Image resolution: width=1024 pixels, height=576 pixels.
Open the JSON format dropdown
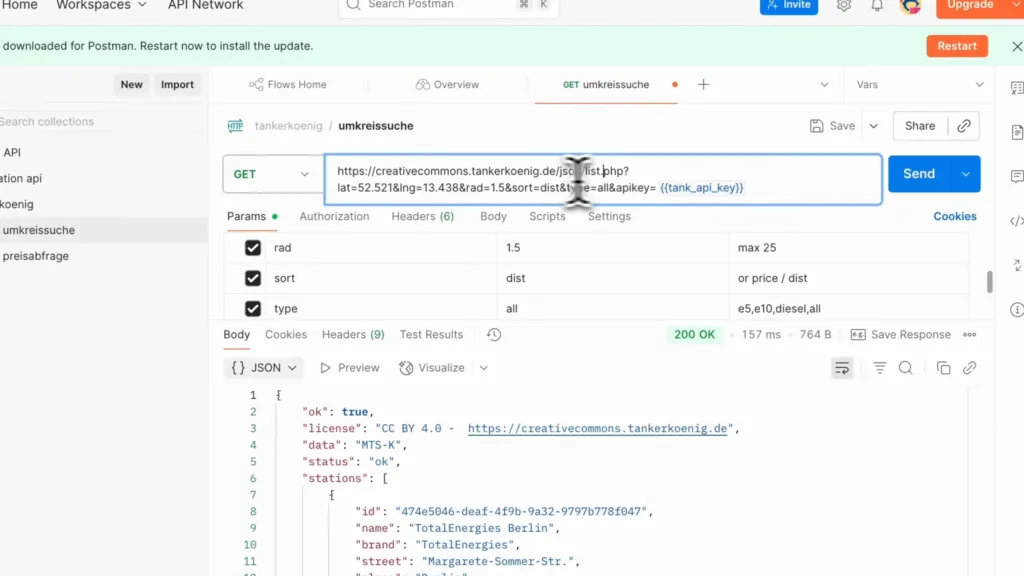coord(264,368)
